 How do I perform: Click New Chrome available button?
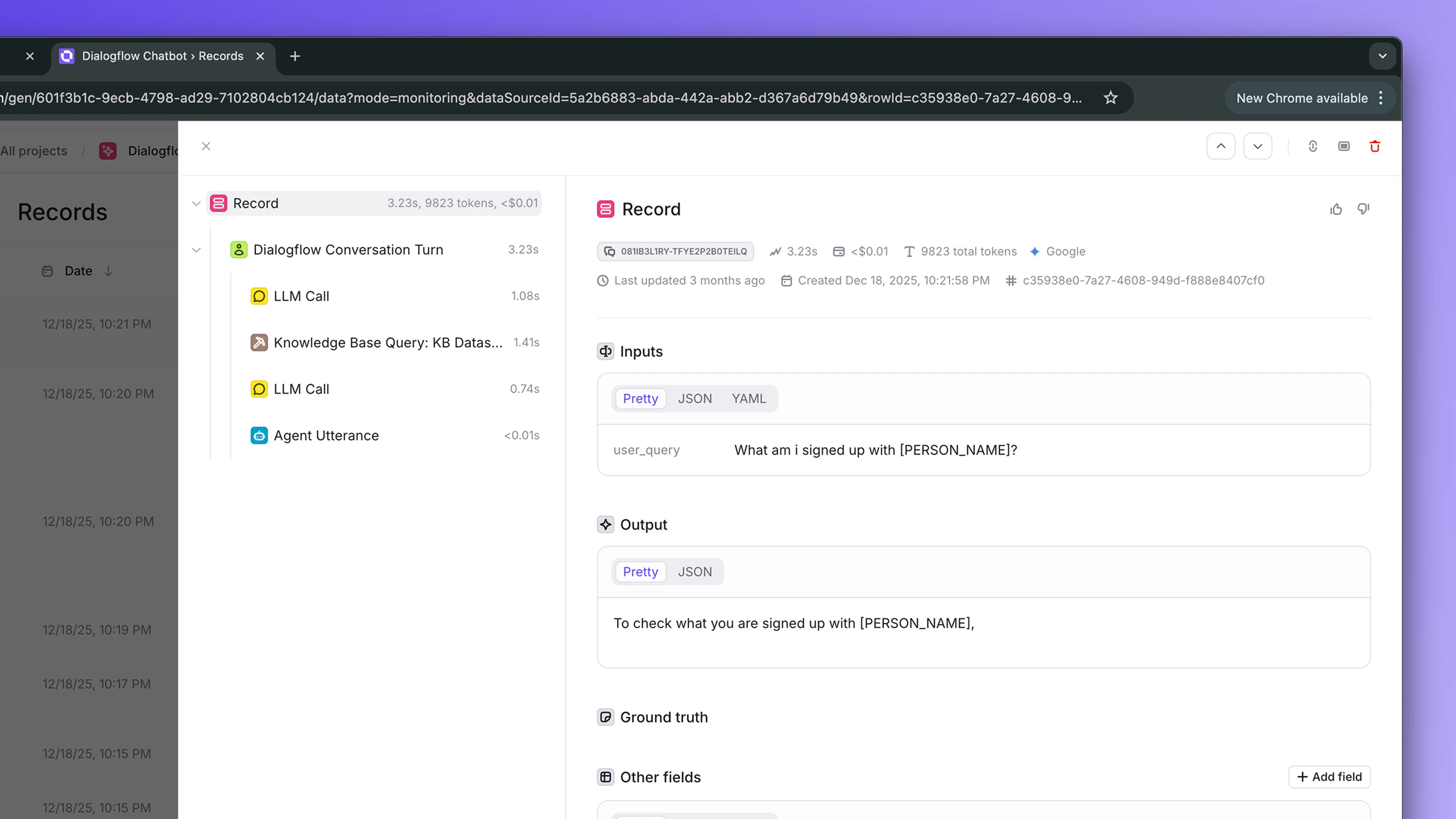pos(1302,98)
